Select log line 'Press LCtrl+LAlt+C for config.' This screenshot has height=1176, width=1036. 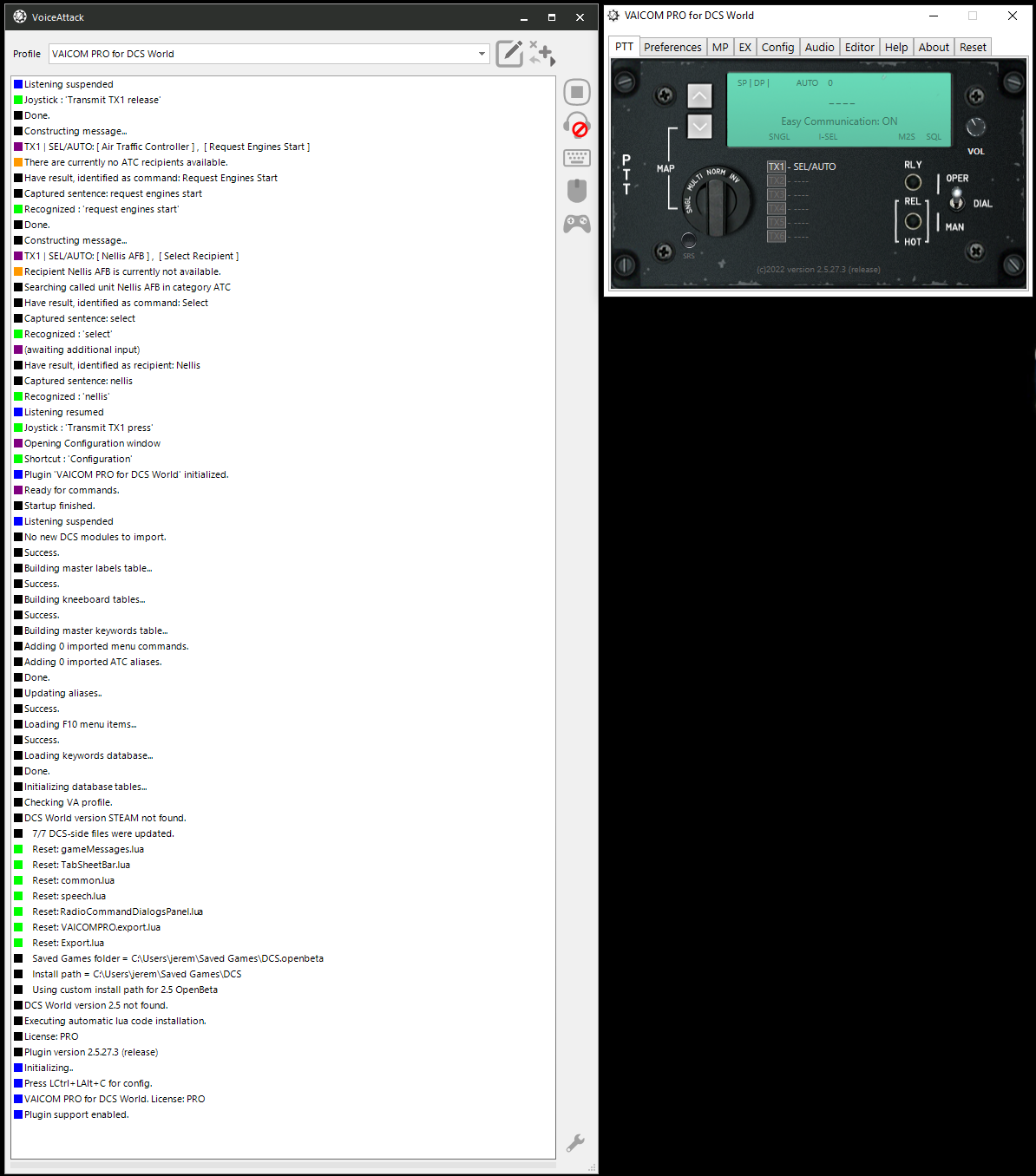88,1083
